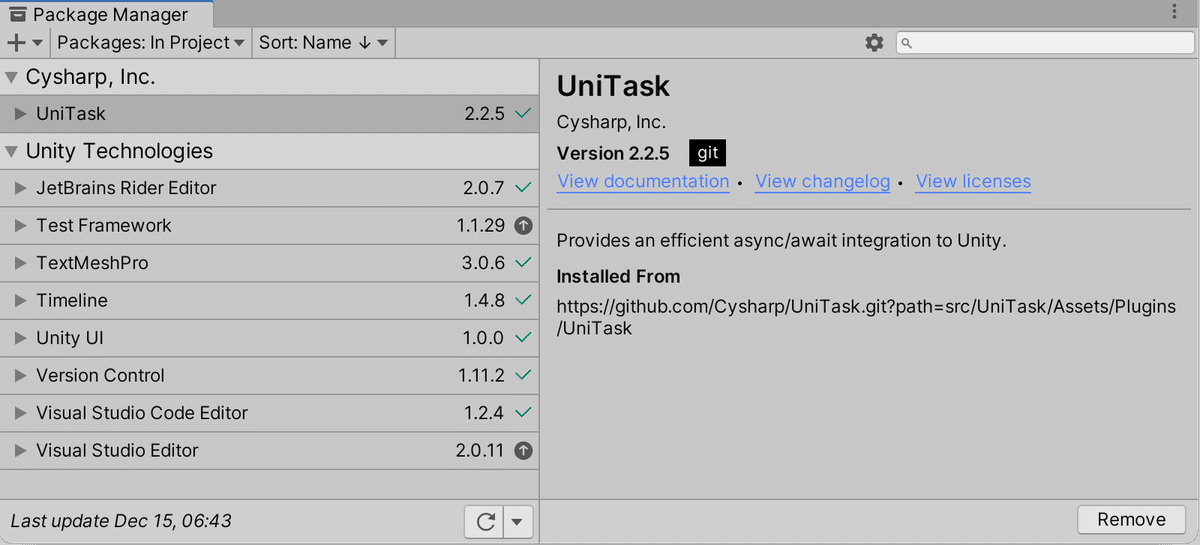Open the window's three-dot options menu
This screenshot has width=1200, height=545.
1174,13
